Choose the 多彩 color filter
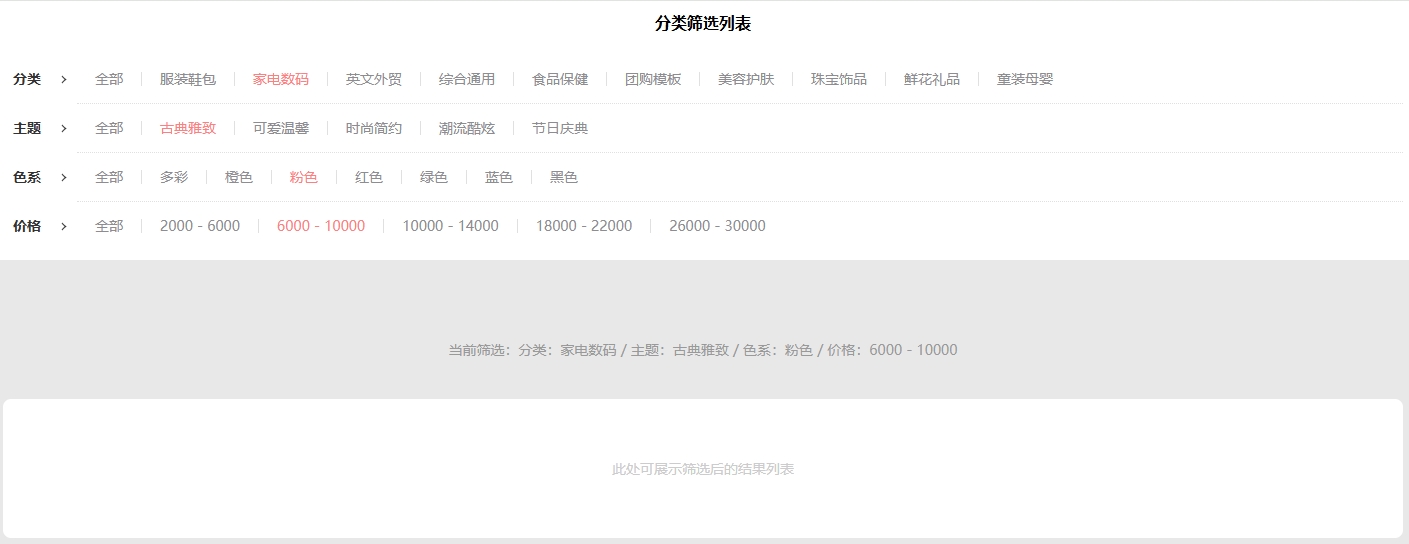Image resolution: width=1409 pixels, height=544 pixels. 174,177
